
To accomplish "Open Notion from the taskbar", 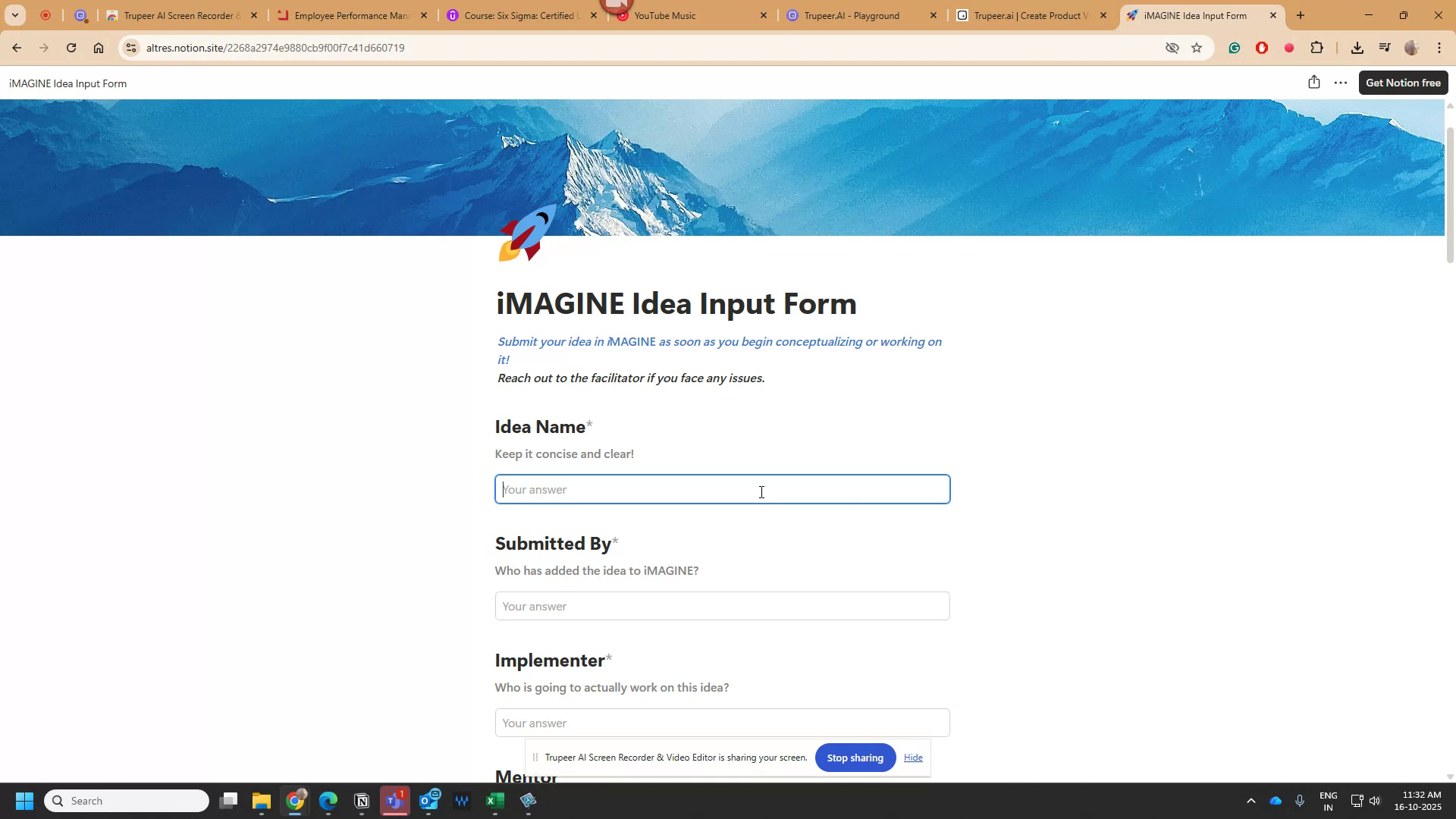I will (x=361, y=800).
